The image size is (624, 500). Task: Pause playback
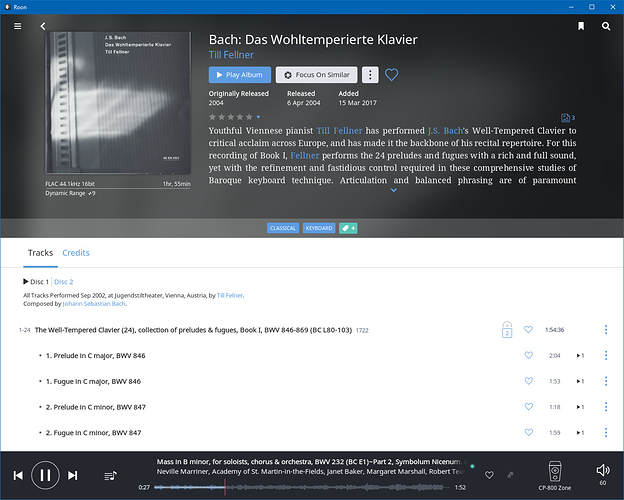pos(45,475)
